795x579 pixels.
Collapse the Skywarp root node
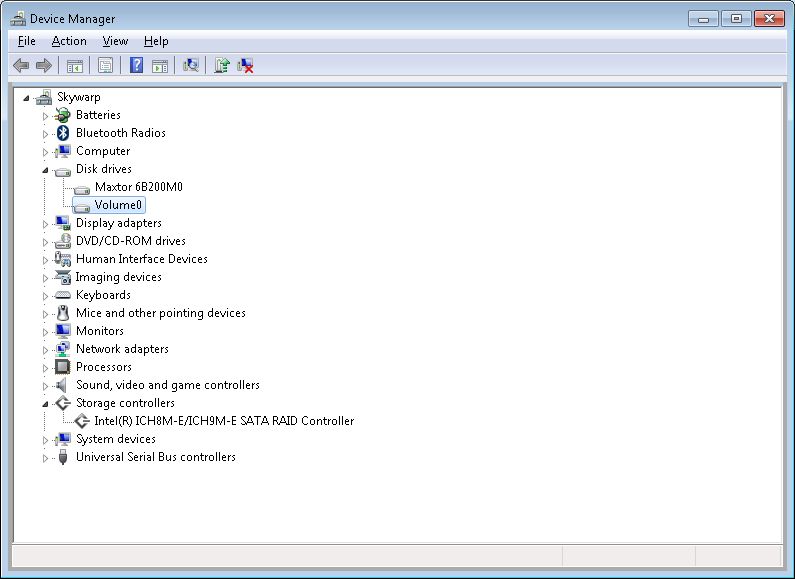pos(26,98)
